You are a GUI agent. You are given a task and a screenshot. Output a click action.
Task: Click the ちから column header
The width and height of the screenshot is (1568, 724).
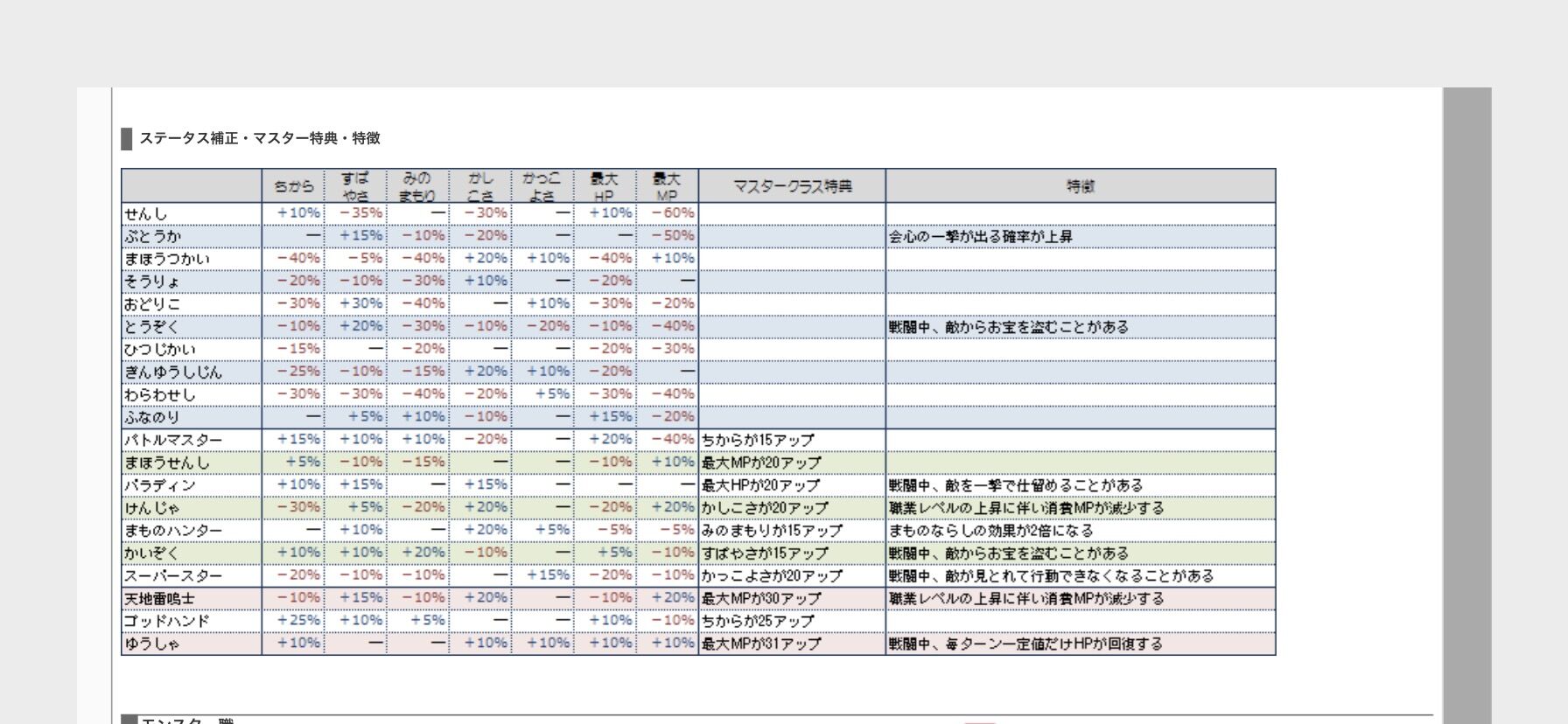(x=293, y=186)
